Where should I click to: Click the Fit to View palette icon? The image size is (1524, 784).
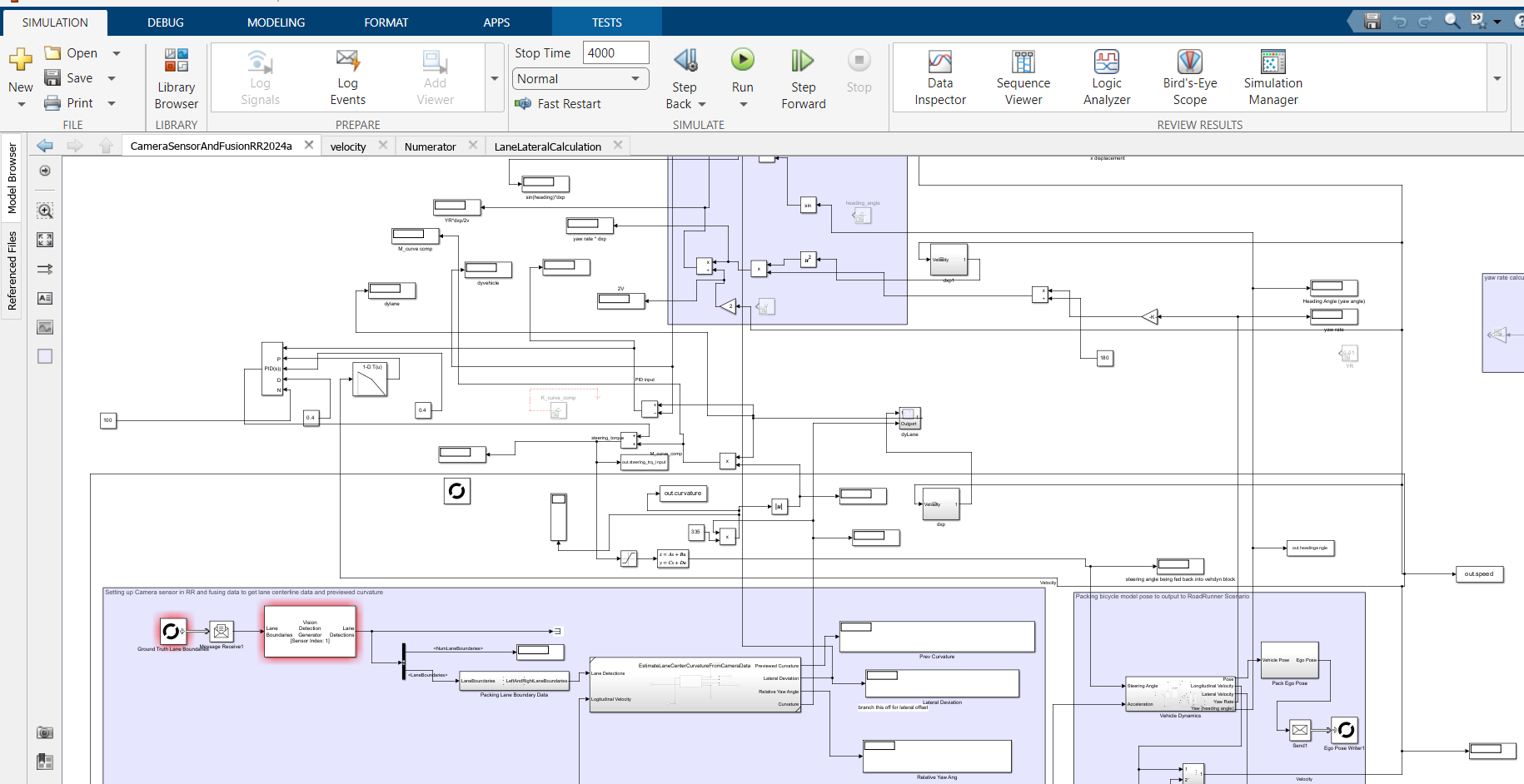click(45, 240)
